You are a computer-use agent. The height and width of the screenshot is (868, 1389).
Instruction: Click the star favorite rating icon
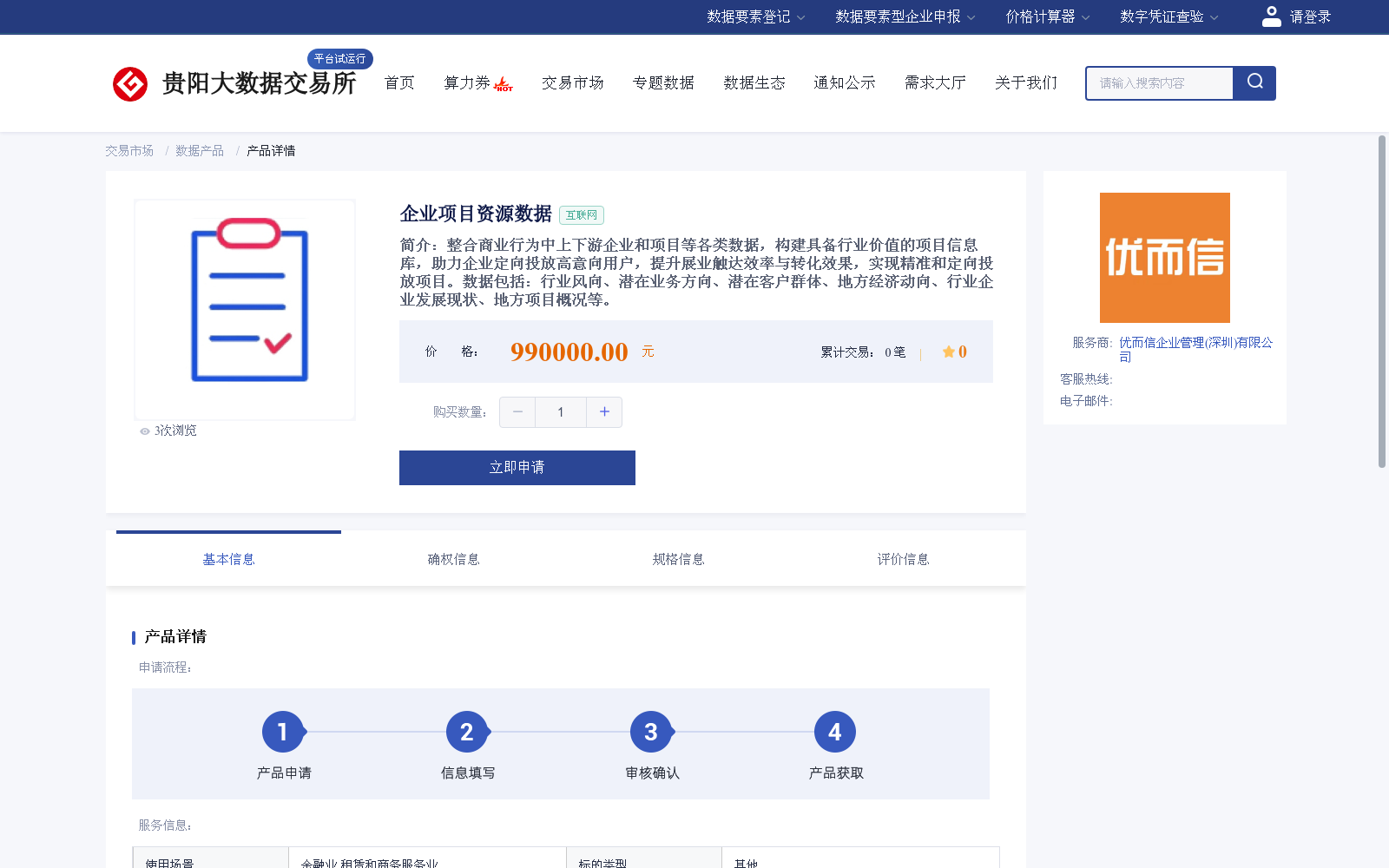pyautogui.click(x=949, y=352)
